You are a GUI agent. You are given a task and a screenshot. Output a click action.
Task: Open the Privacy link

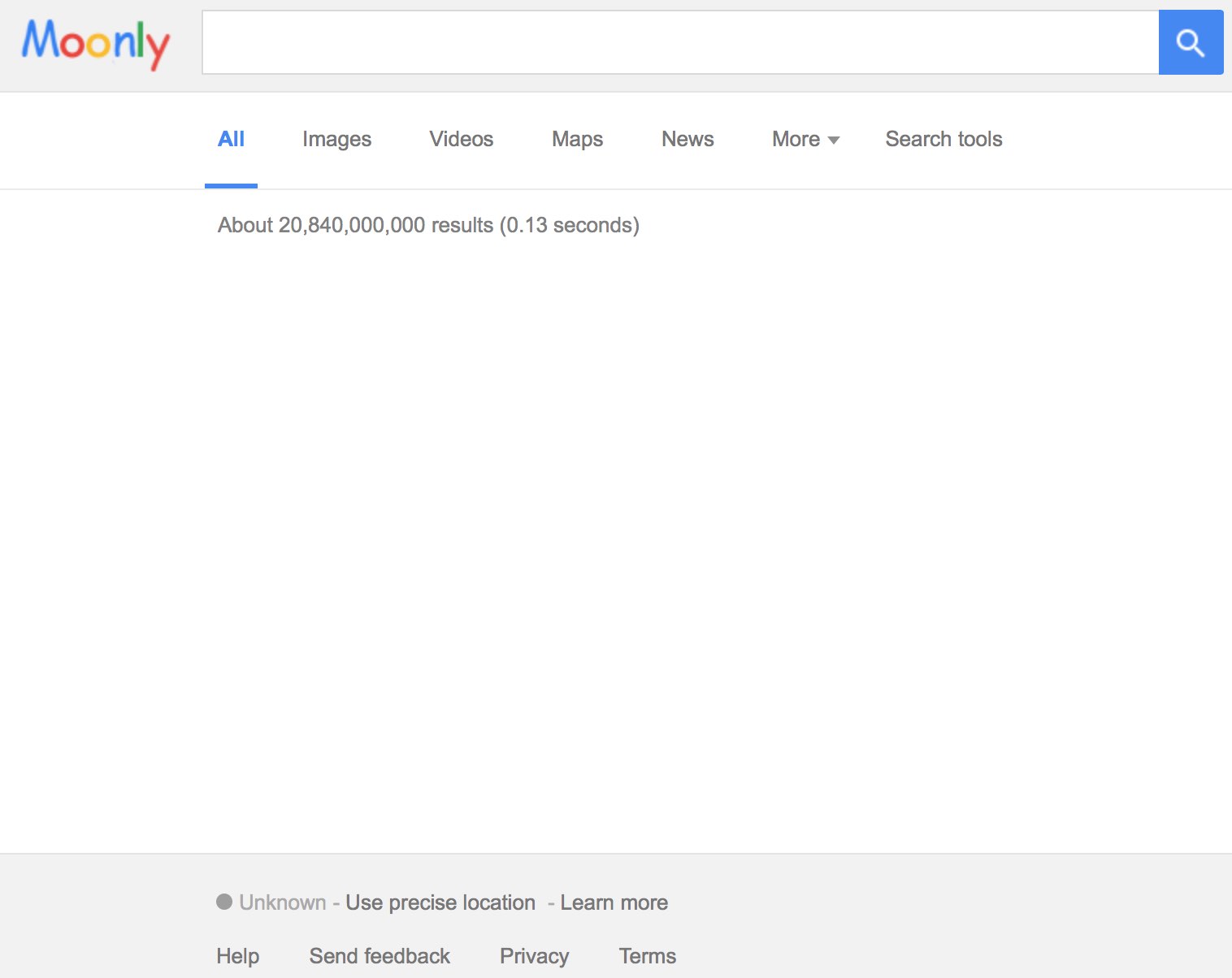[x=534, y=956]
